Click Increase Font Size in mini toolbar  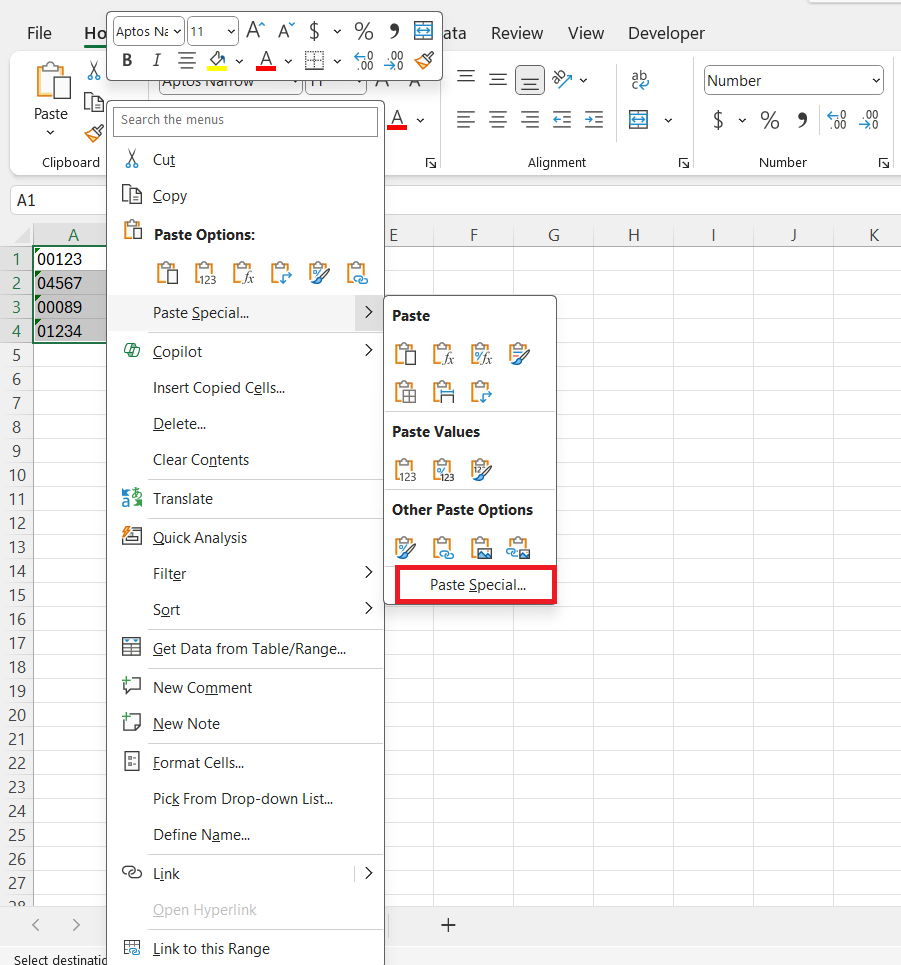coord(255,30)
